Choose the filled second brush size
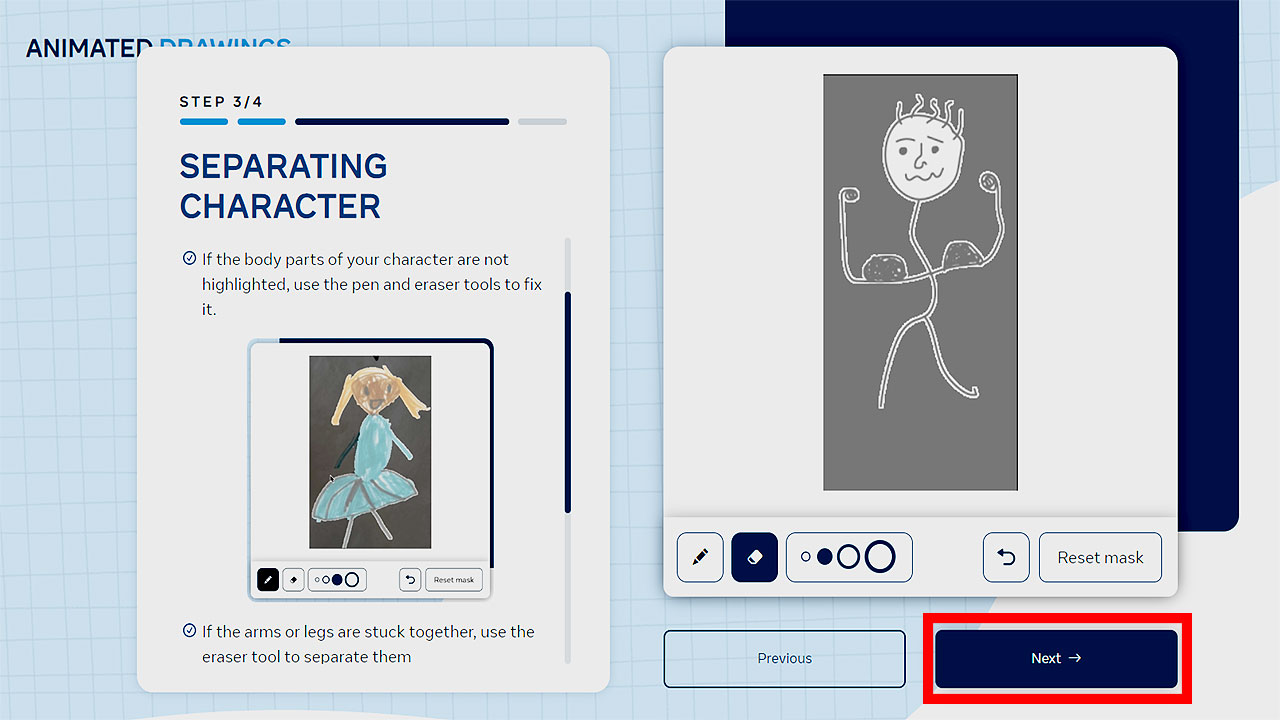1280x720 pixels. coord(824,557)
